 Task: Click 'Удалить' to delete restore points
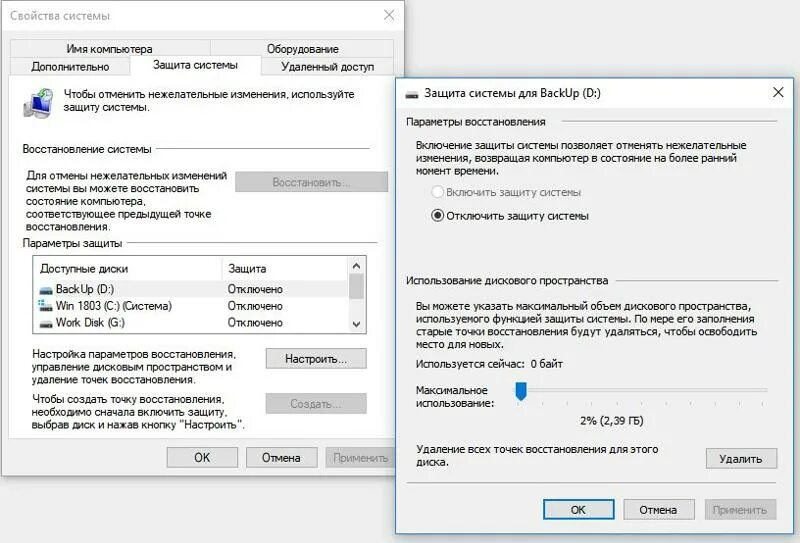tap(741, 458)
